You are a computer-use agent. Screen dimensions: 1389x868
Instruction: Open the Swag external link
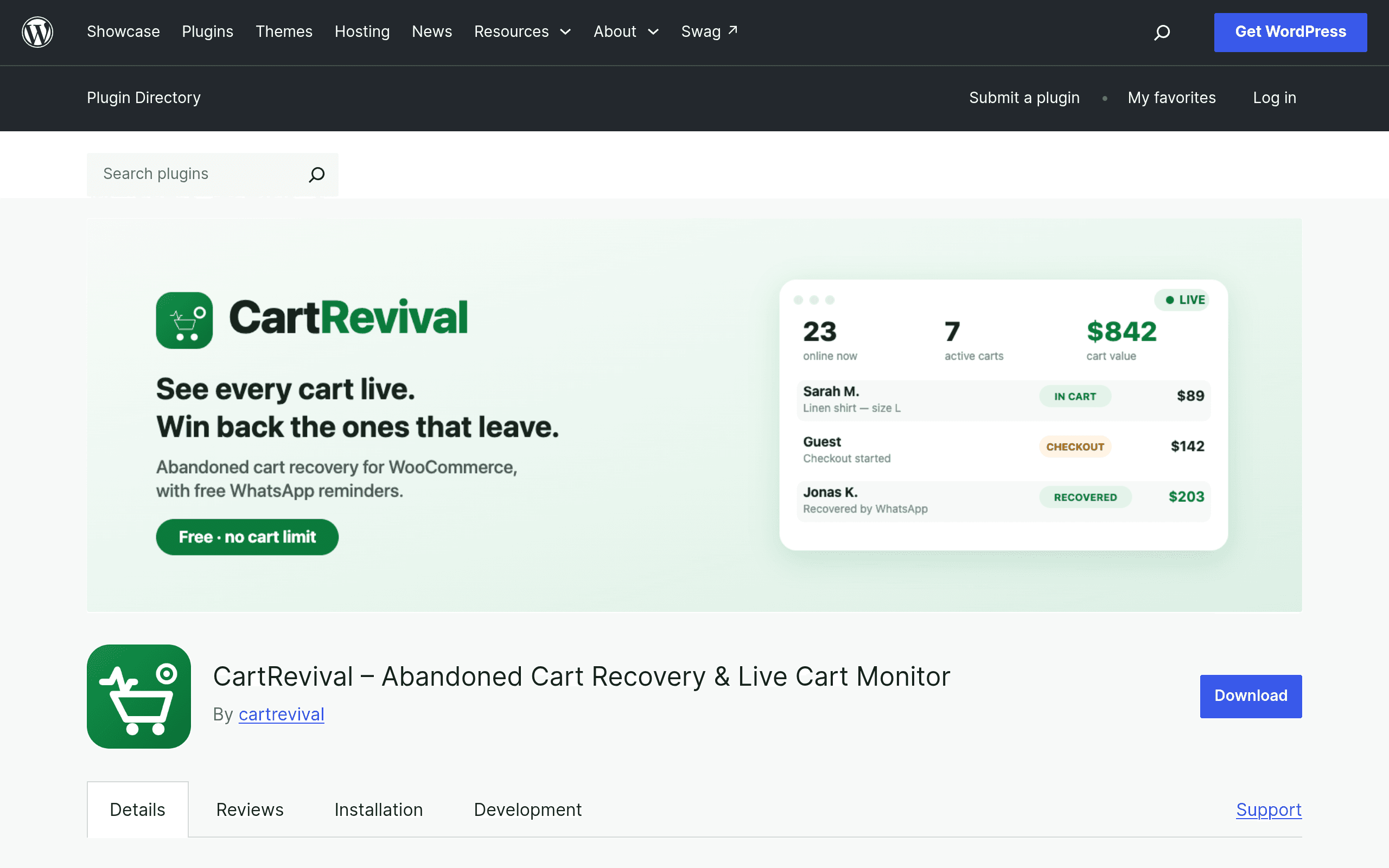[x=709, y=31]
